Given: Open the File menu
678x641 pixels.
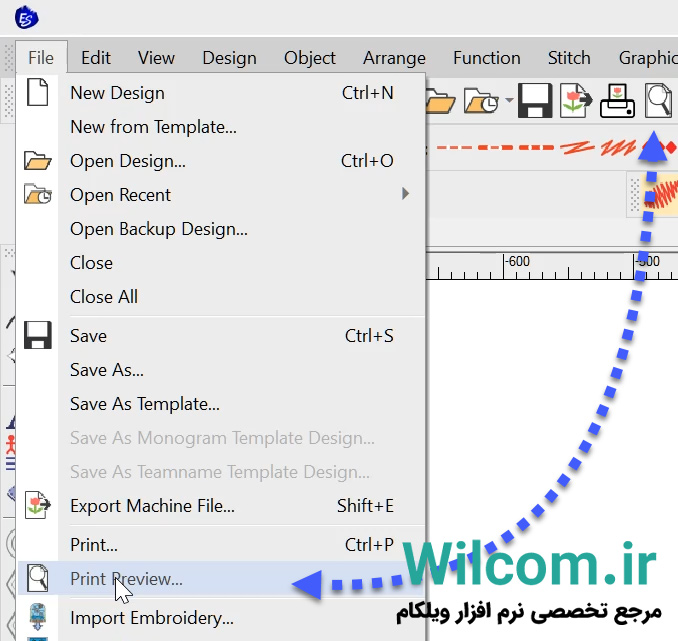Looking at the screenshot, I should point(41,58).
